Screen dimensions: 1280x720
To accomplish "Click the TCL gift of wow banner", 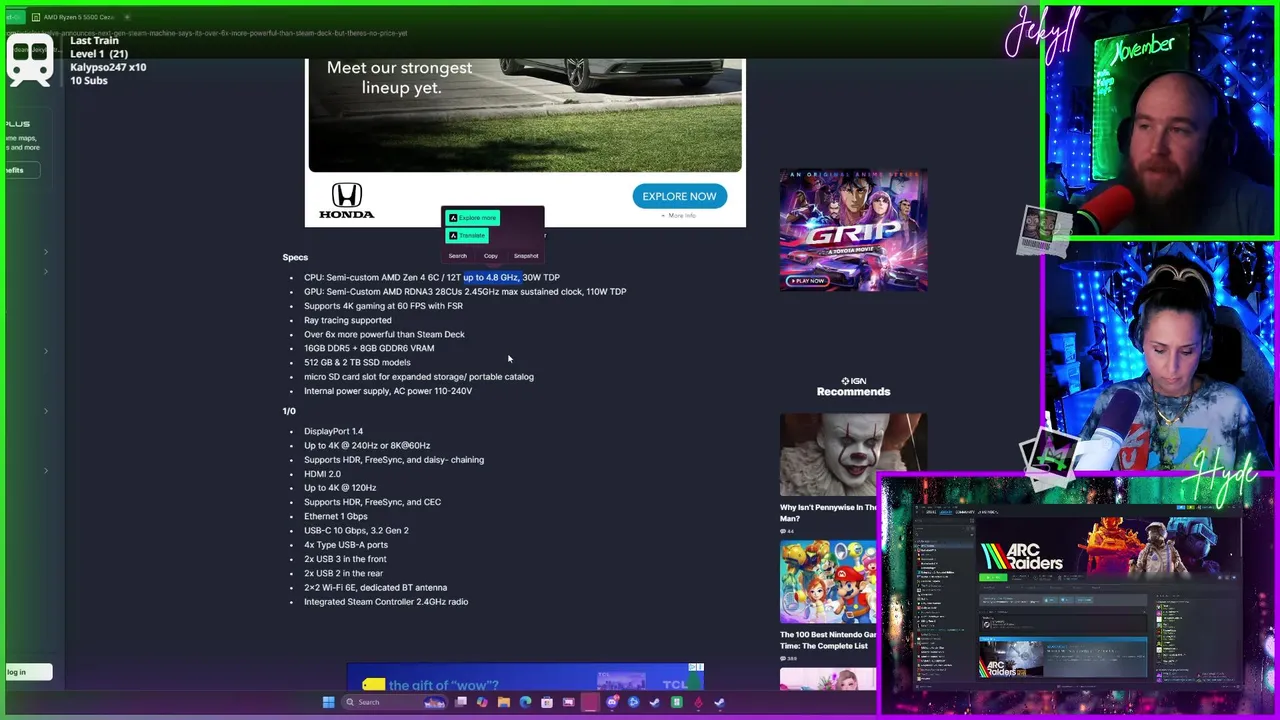I will coord(525,679).
